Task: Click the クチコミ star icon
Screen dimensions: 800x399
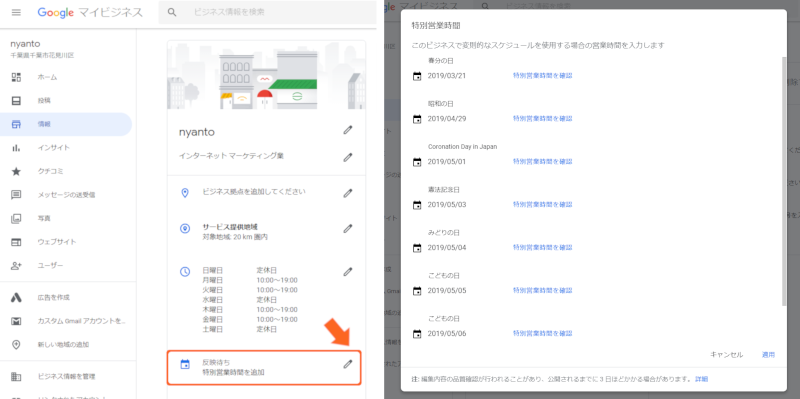Action: point(16,171)
